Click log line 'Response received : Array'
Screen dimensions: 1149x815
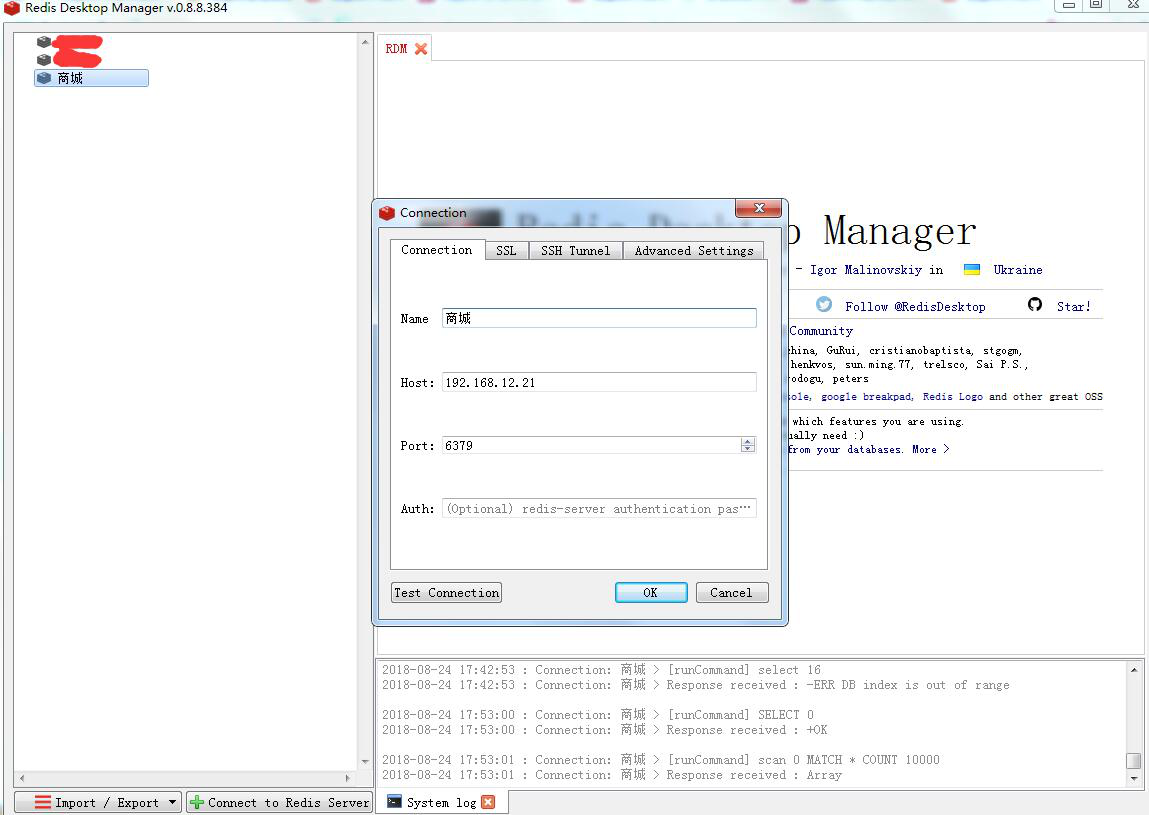pyautogui.click(x=612, y=775)
